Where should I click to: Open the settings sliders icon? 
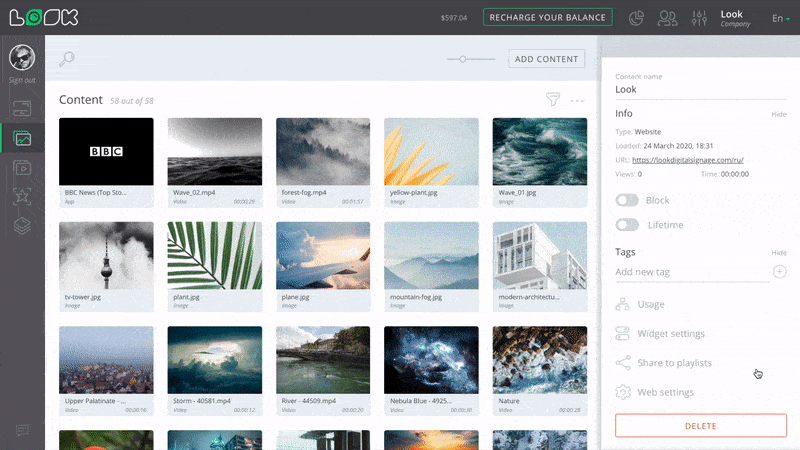698,18
